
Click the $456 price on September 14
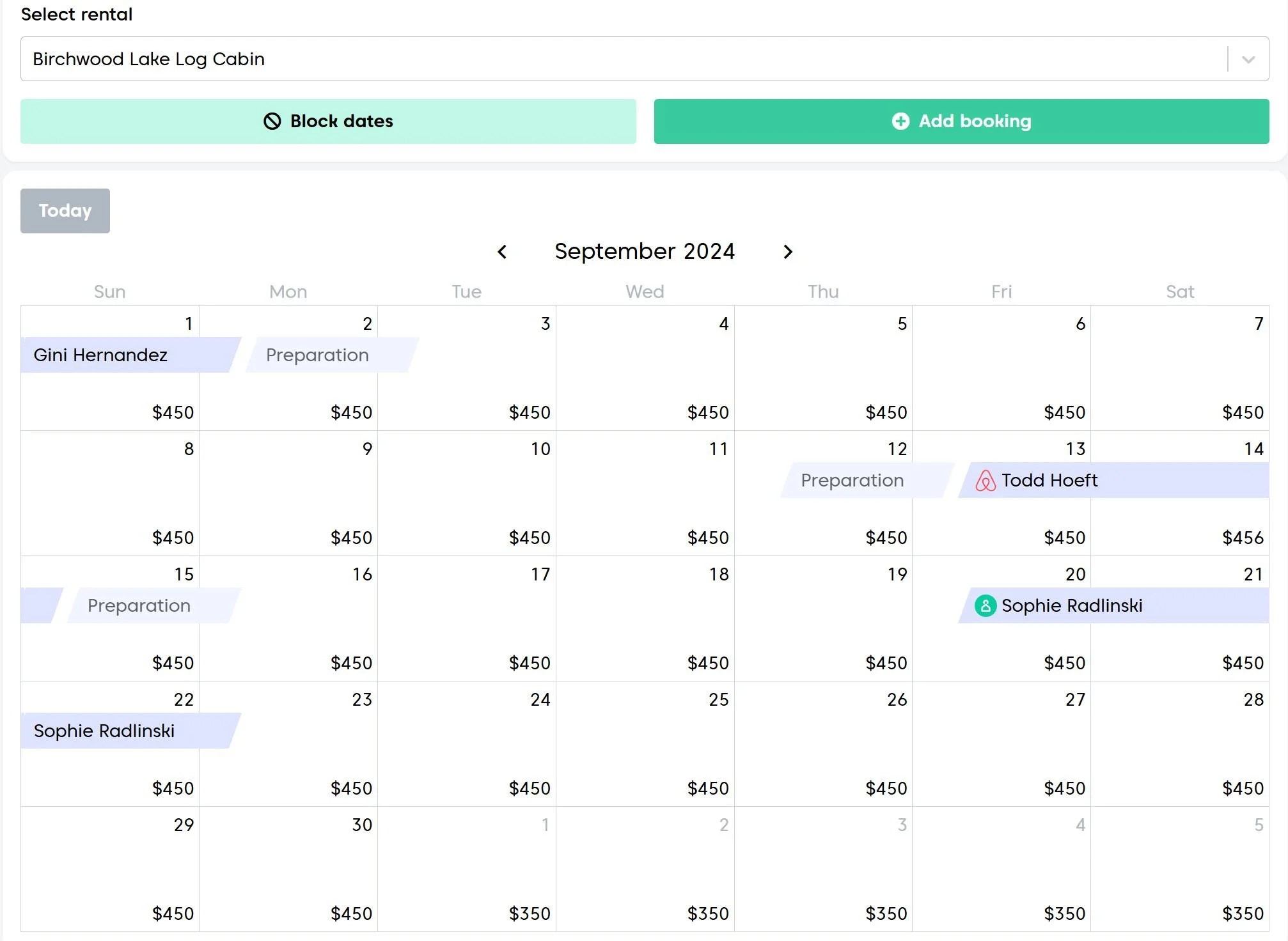click(1243, 538)
